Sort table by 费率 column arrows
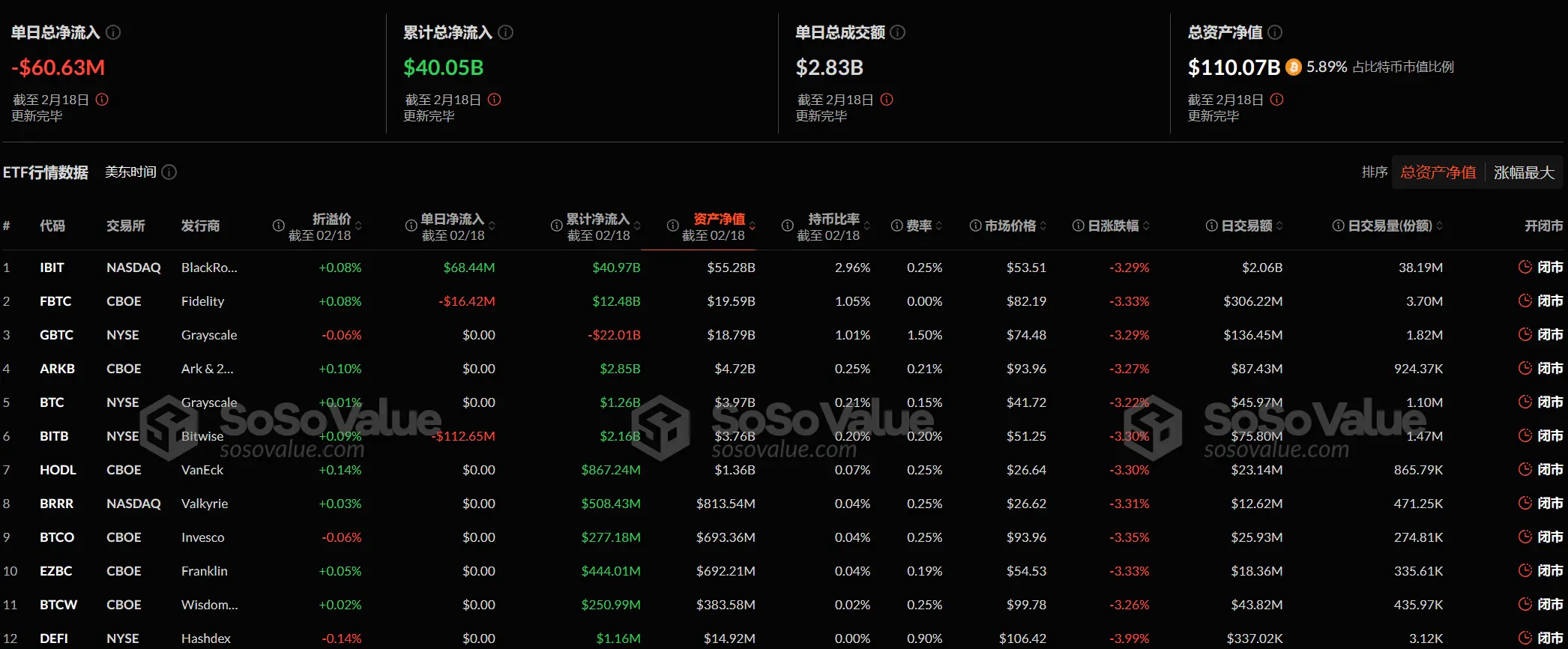1568x649 pixels. point(939,226)
